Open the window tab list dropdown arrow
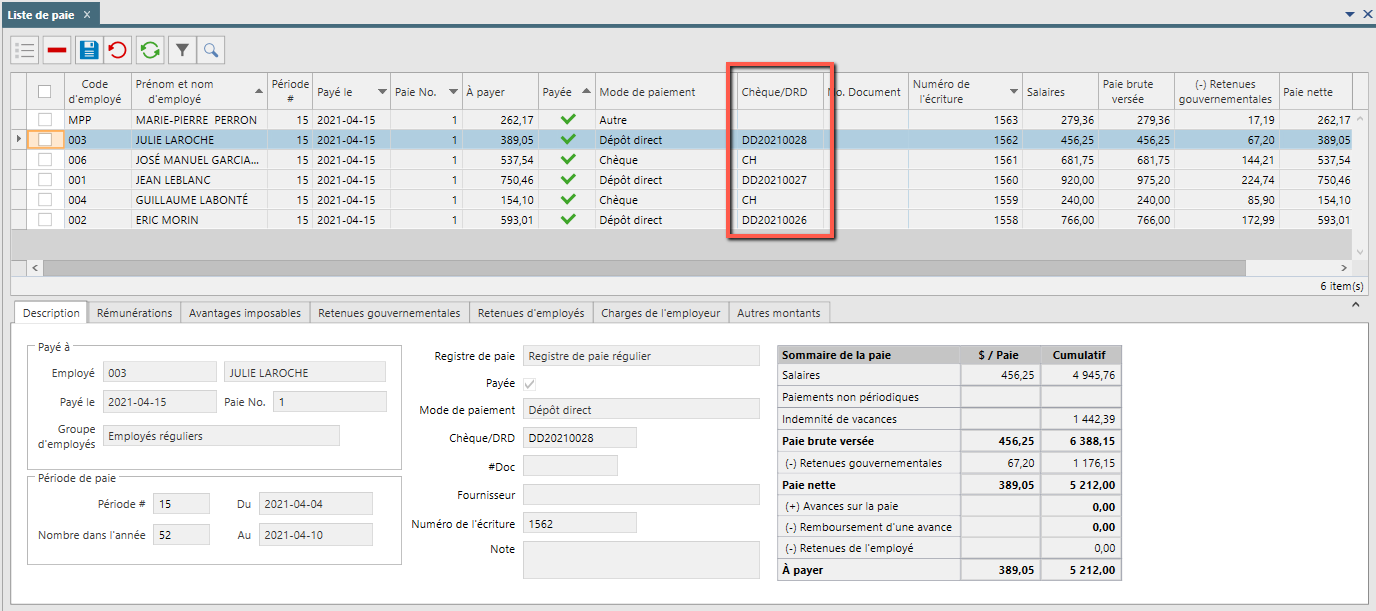This screenshot has height=611, width=1376. pos(1352,14)
